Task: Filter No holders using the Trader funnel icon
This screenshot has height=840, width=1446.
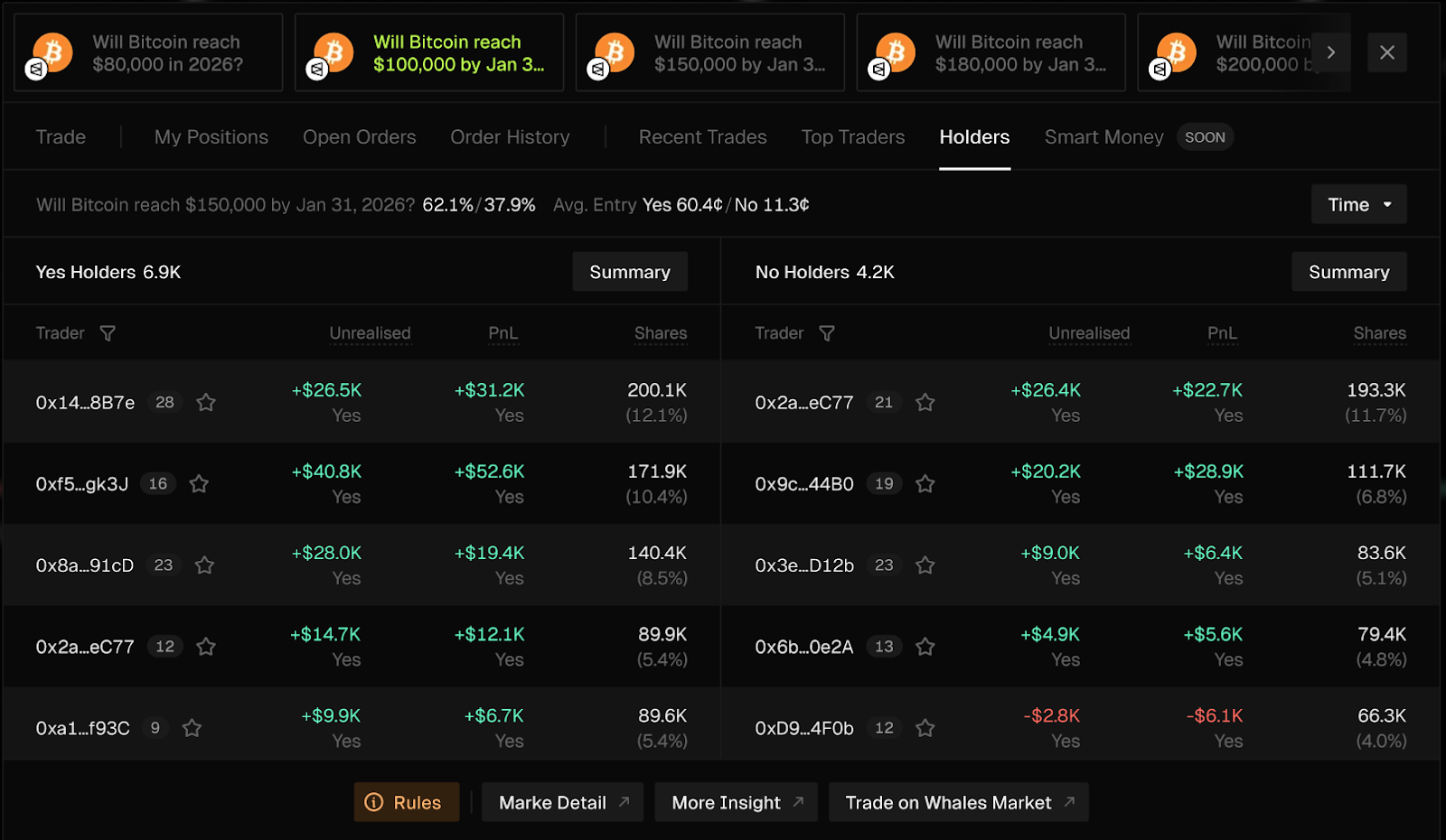Action: pyautogui.click(x=827, y=333)
